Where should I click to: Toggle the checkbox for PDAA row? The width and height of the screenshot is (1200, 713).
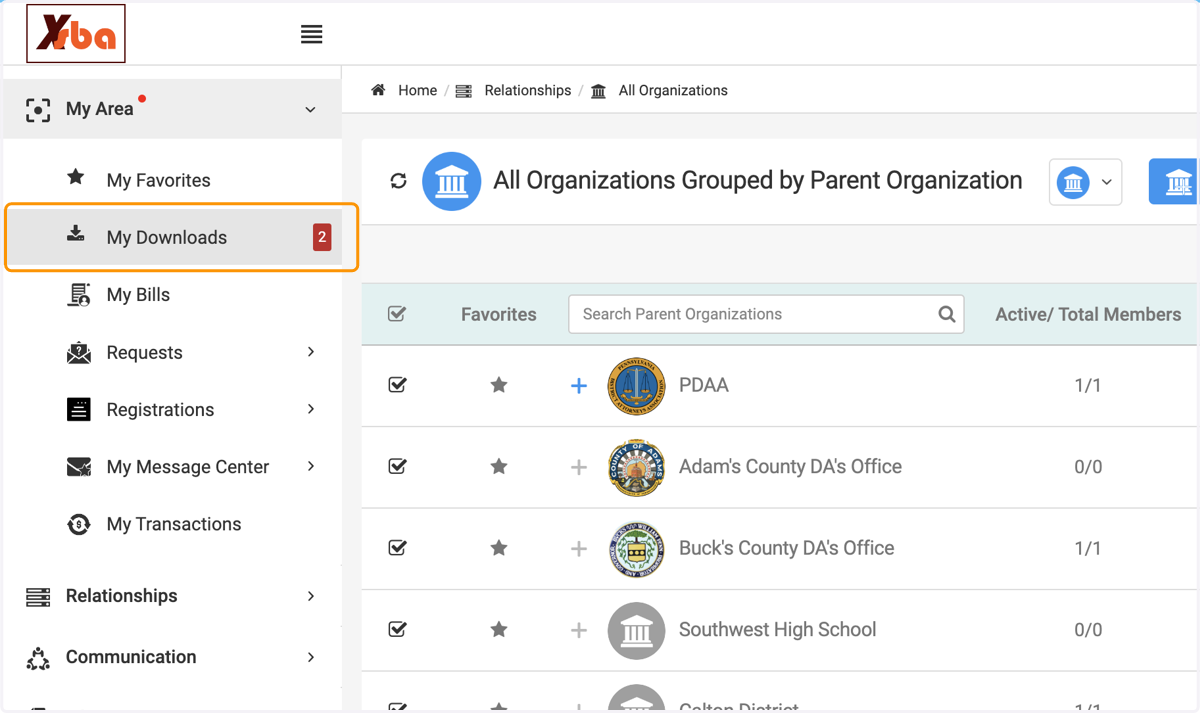point(397,385)
